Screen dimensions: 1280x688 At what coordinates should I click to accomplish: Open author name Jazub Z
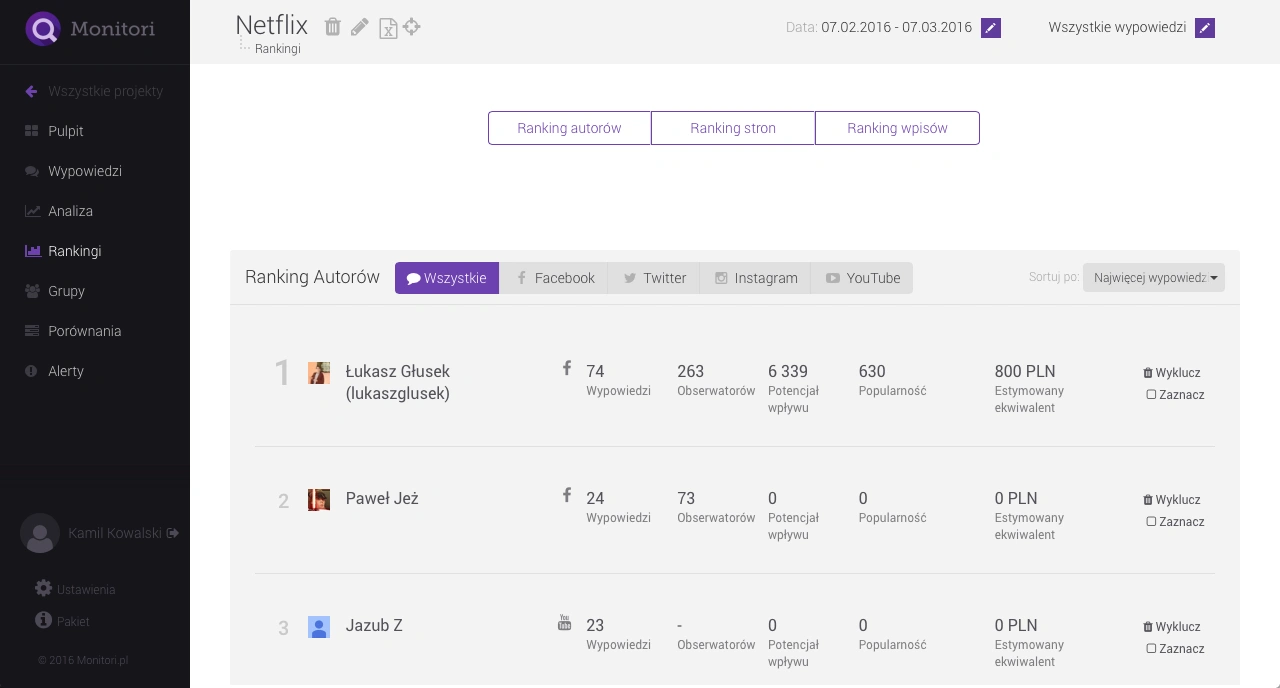[x=374, y=626]
